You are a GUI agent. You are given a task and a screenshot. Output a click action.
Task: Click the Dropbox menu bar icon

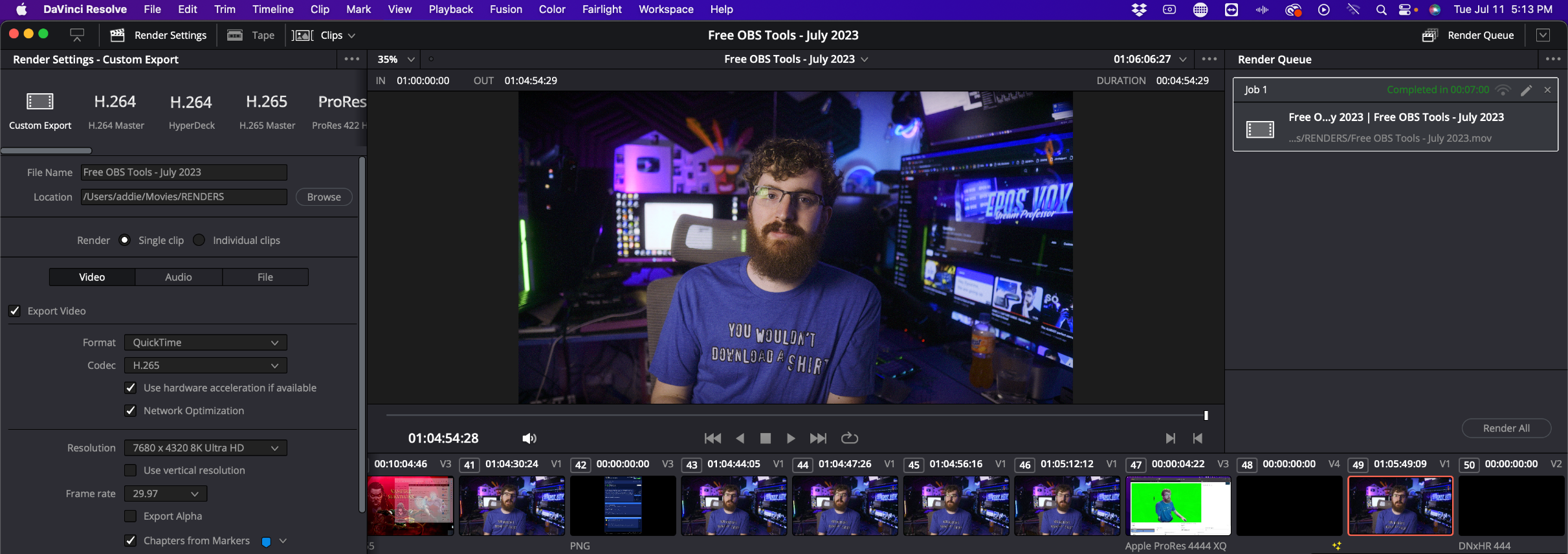[1139, 10]
